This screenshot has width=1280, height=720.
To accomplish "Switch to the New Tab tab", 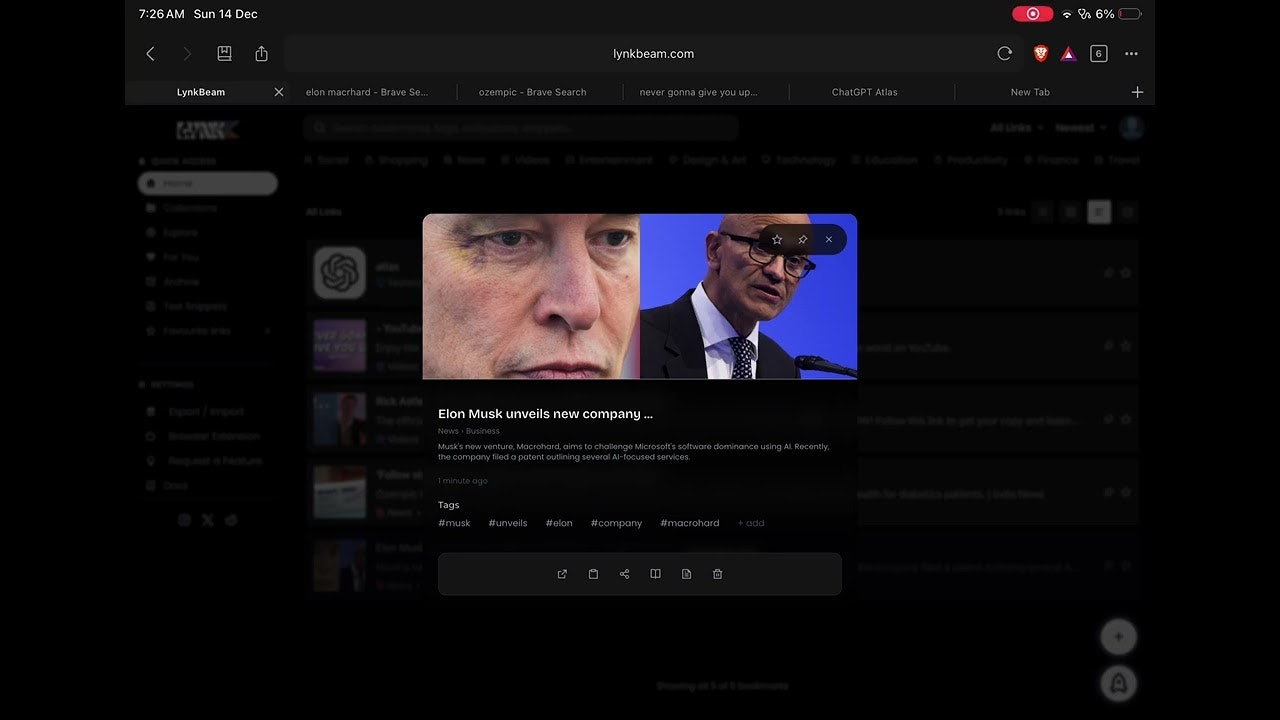I will (x=1030, y=92).
